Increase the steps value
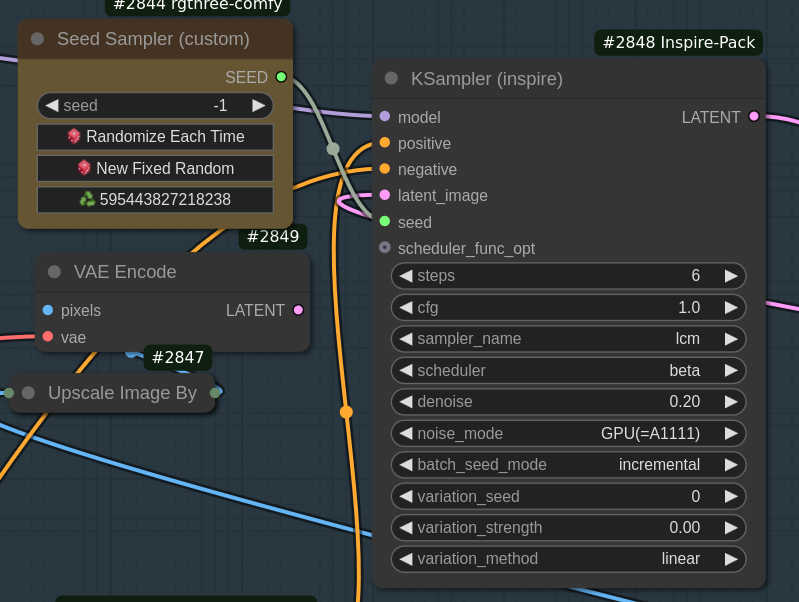799x602 pixels. (x=731, y=276)
